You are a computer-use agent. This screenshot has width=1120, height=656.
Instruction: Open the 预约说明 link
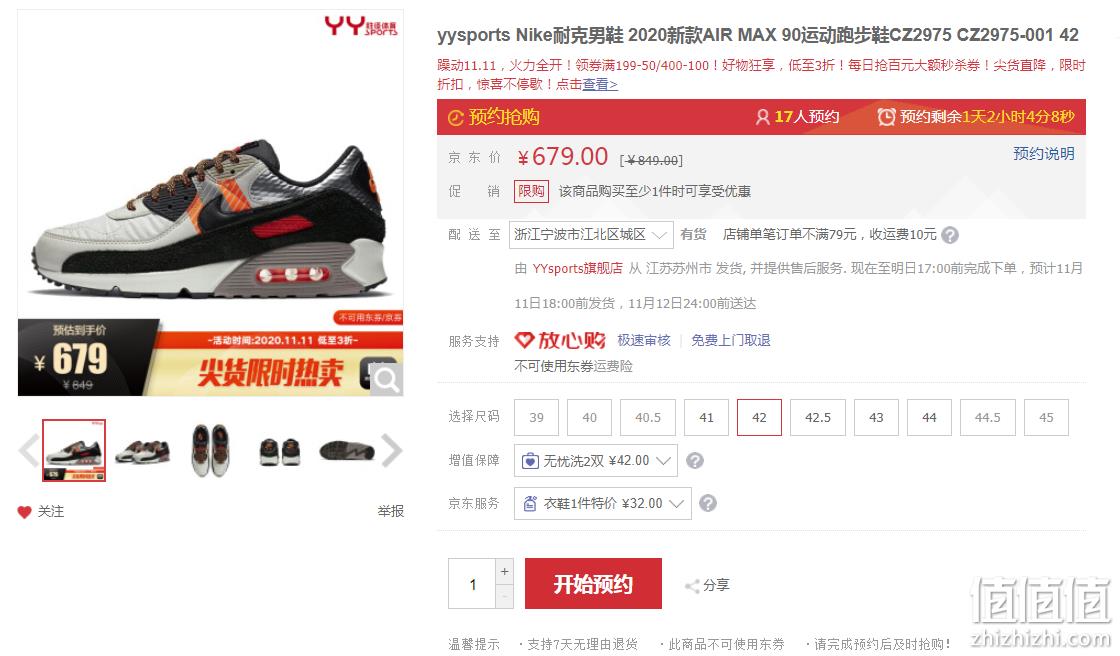1044,154
